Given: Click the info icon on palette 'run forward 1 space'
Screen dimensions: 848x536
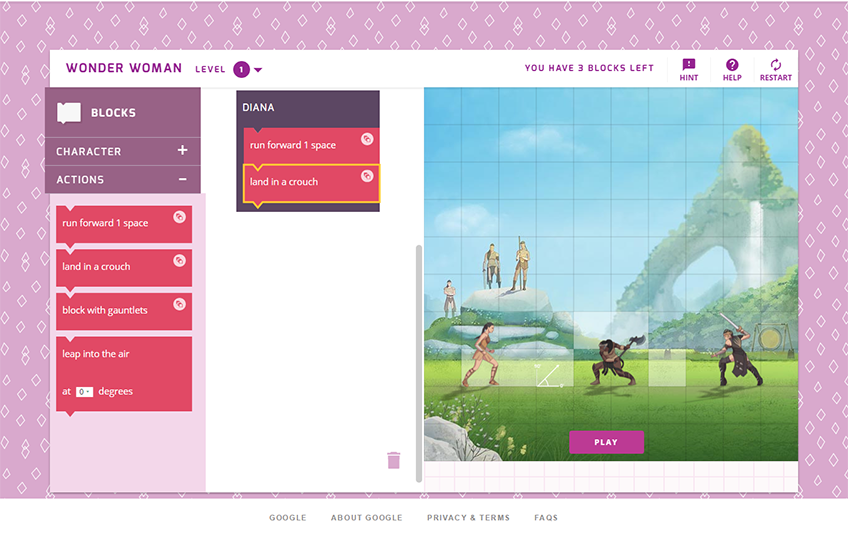Looking at the screenshot, I should click(x=180, y=217).
